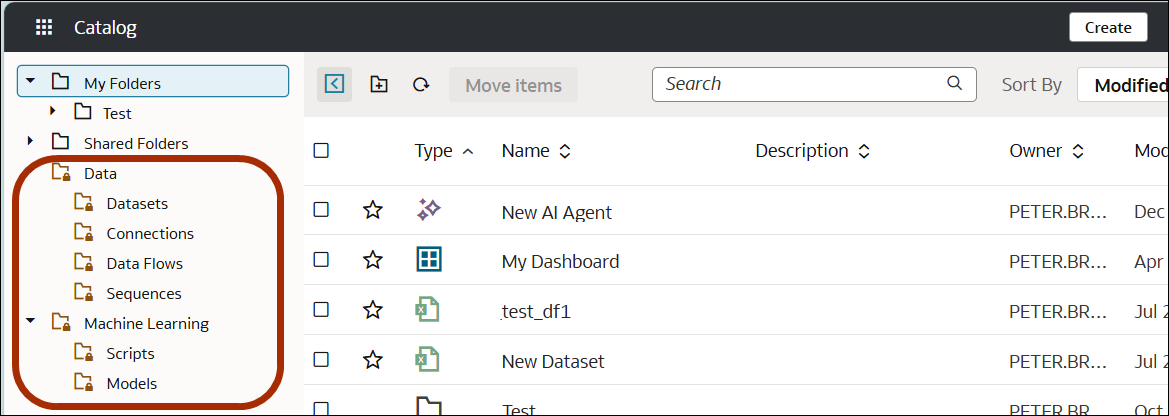
Task: Click the new folder icon
Action: pyautogui.click(x=379, y=85)
